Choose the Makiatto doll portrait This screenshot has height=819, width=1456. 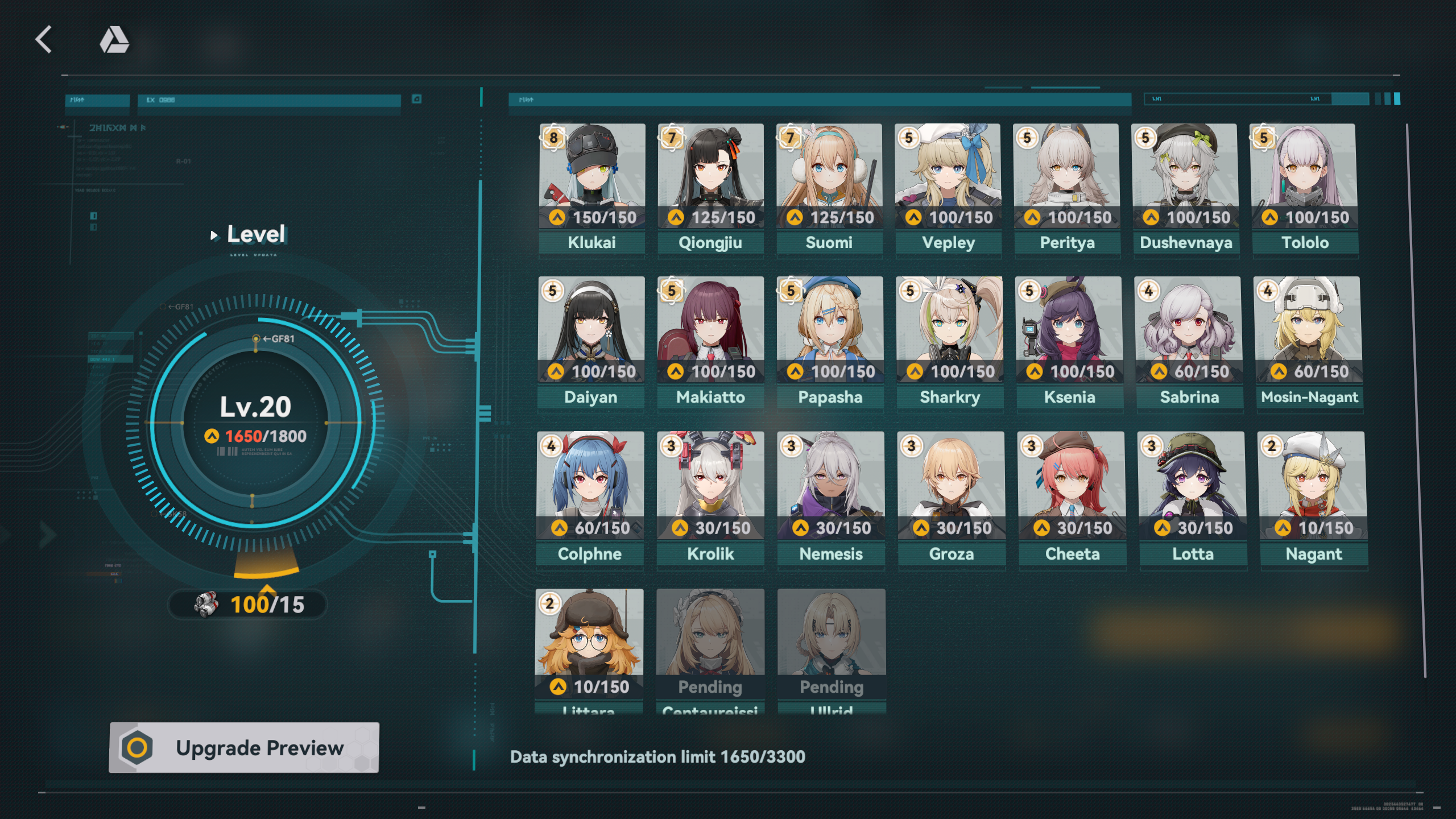coord(710,342)
